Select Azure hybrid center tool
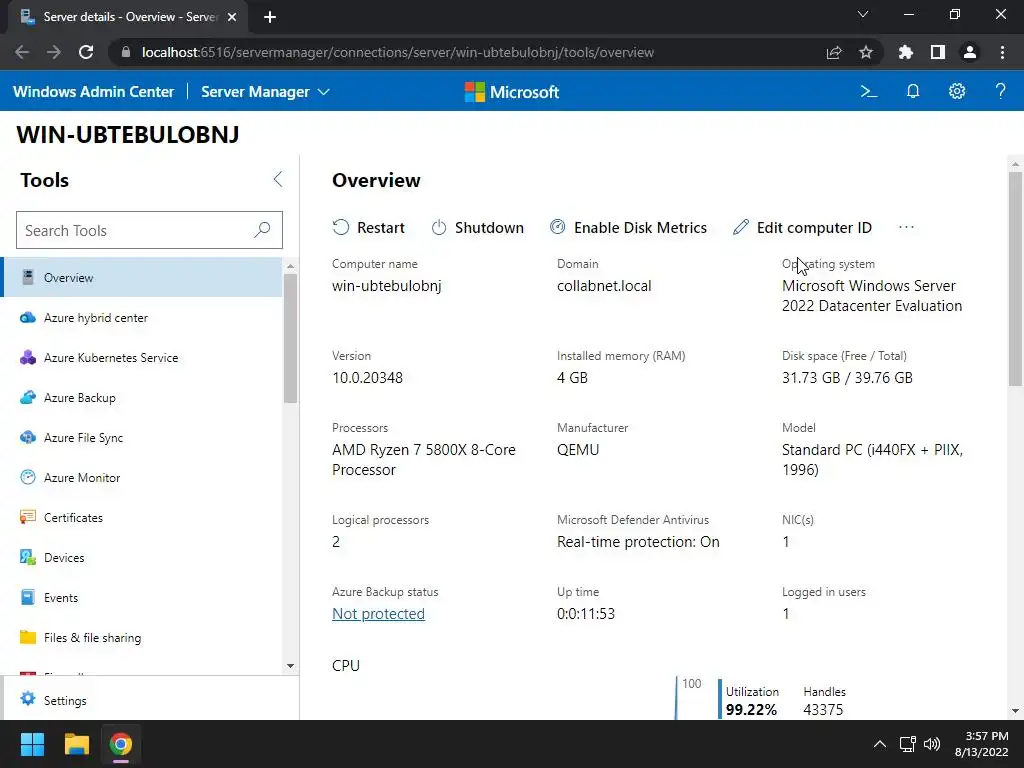The image size is (1024, 768). point(142,317)
